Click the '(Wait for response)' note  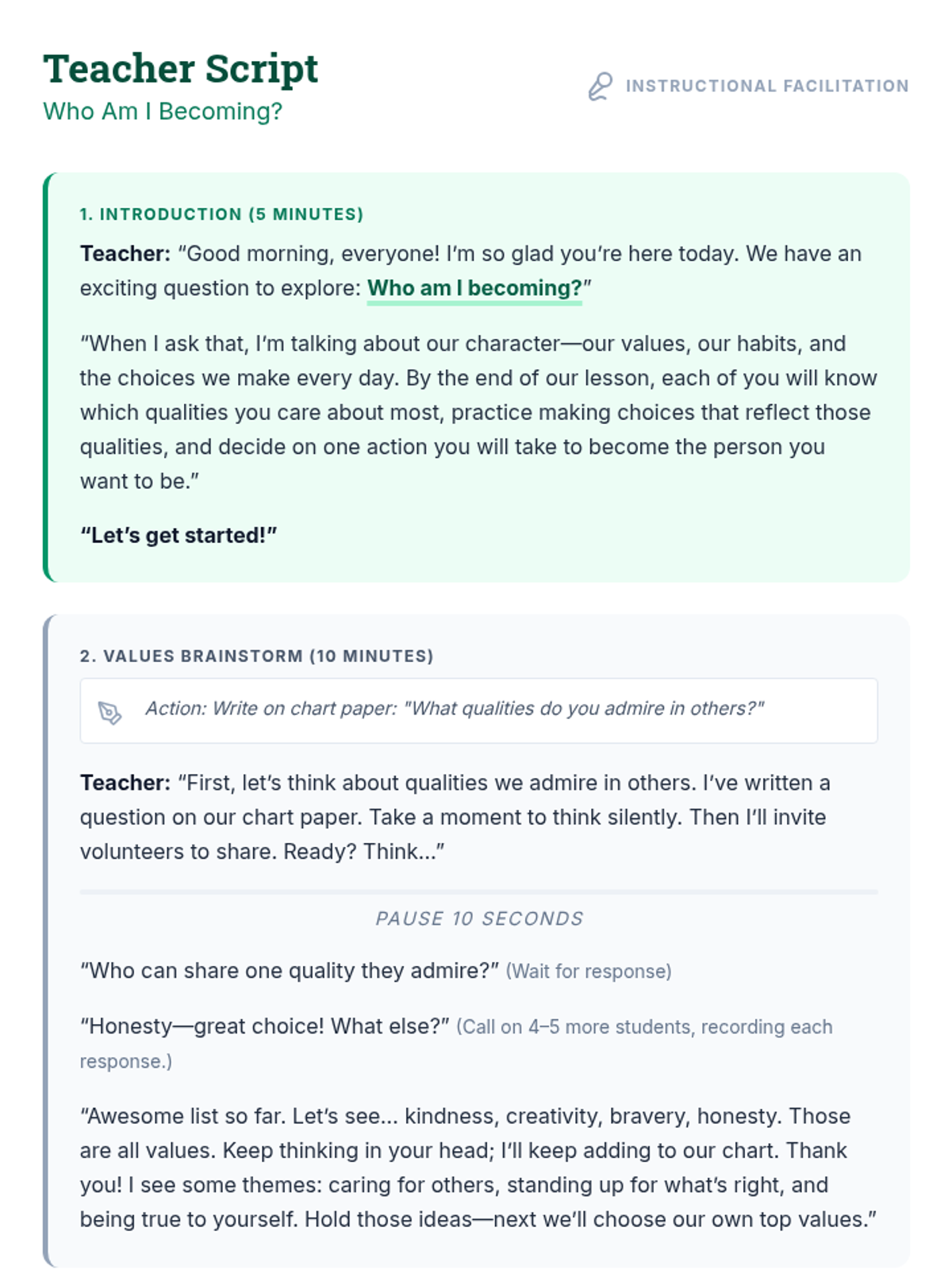click(x=588, y=972)
